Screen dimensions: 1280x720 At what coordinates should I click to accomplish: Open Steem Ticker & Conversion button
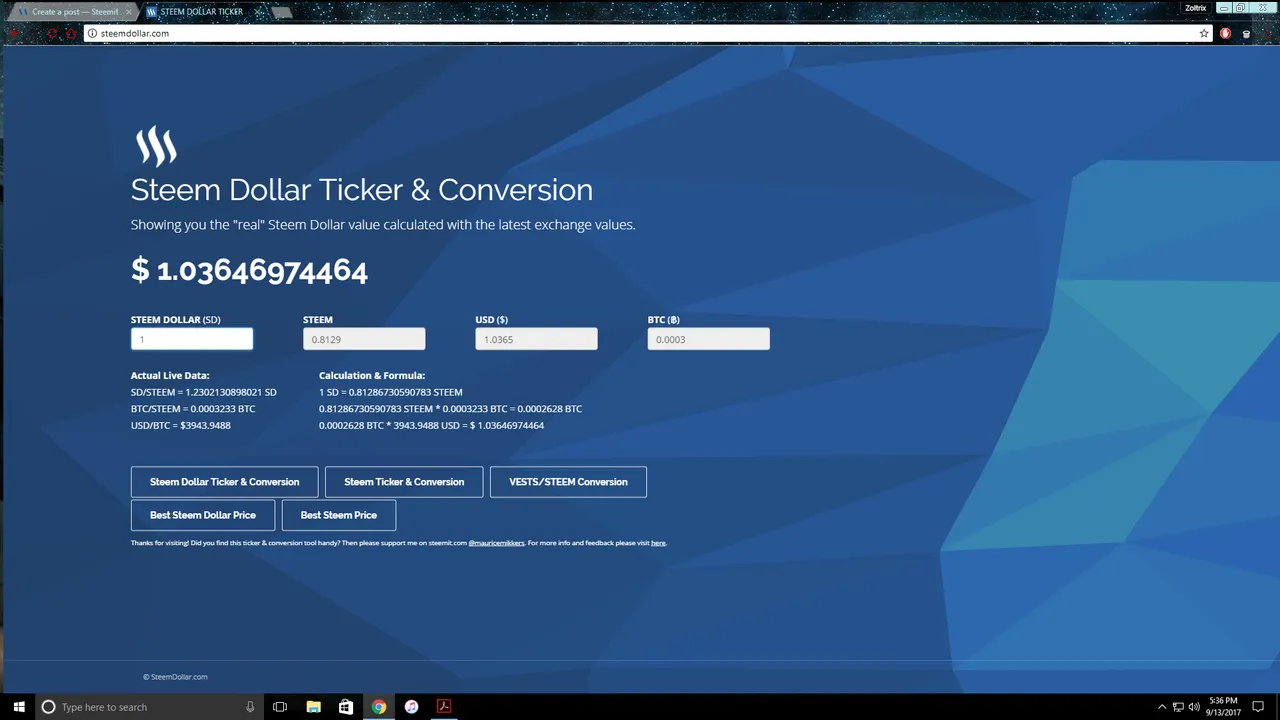tap(404, 482)
